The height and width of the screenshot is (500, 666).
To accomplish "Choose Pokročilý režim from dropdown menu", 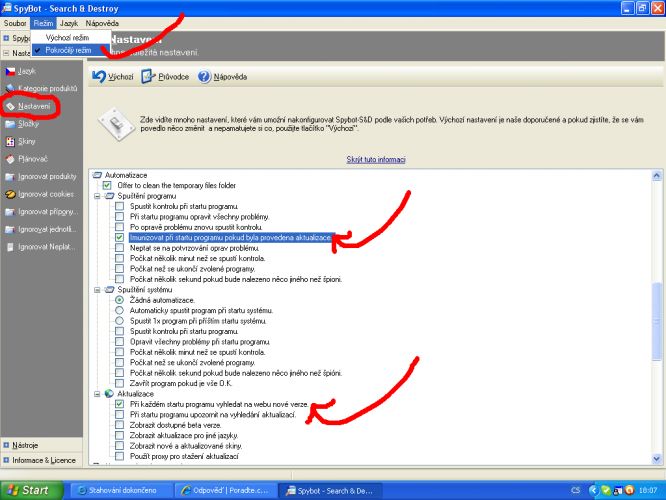I will 71,50.
